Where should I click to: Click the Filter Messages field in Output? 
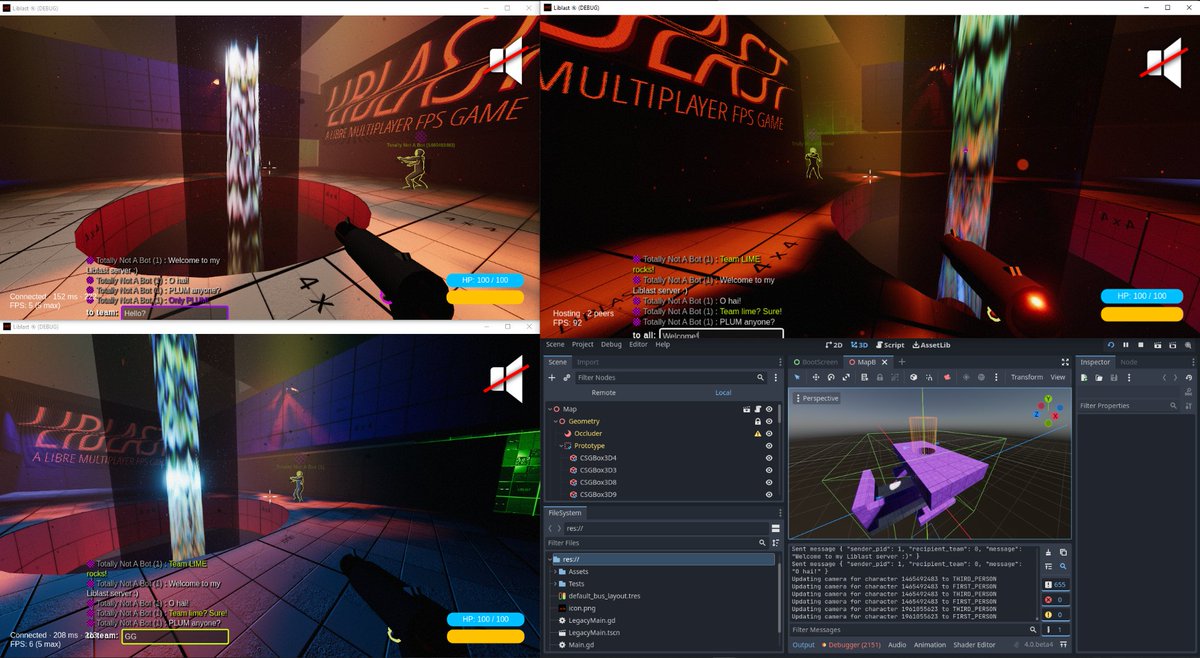click(914, 630)
